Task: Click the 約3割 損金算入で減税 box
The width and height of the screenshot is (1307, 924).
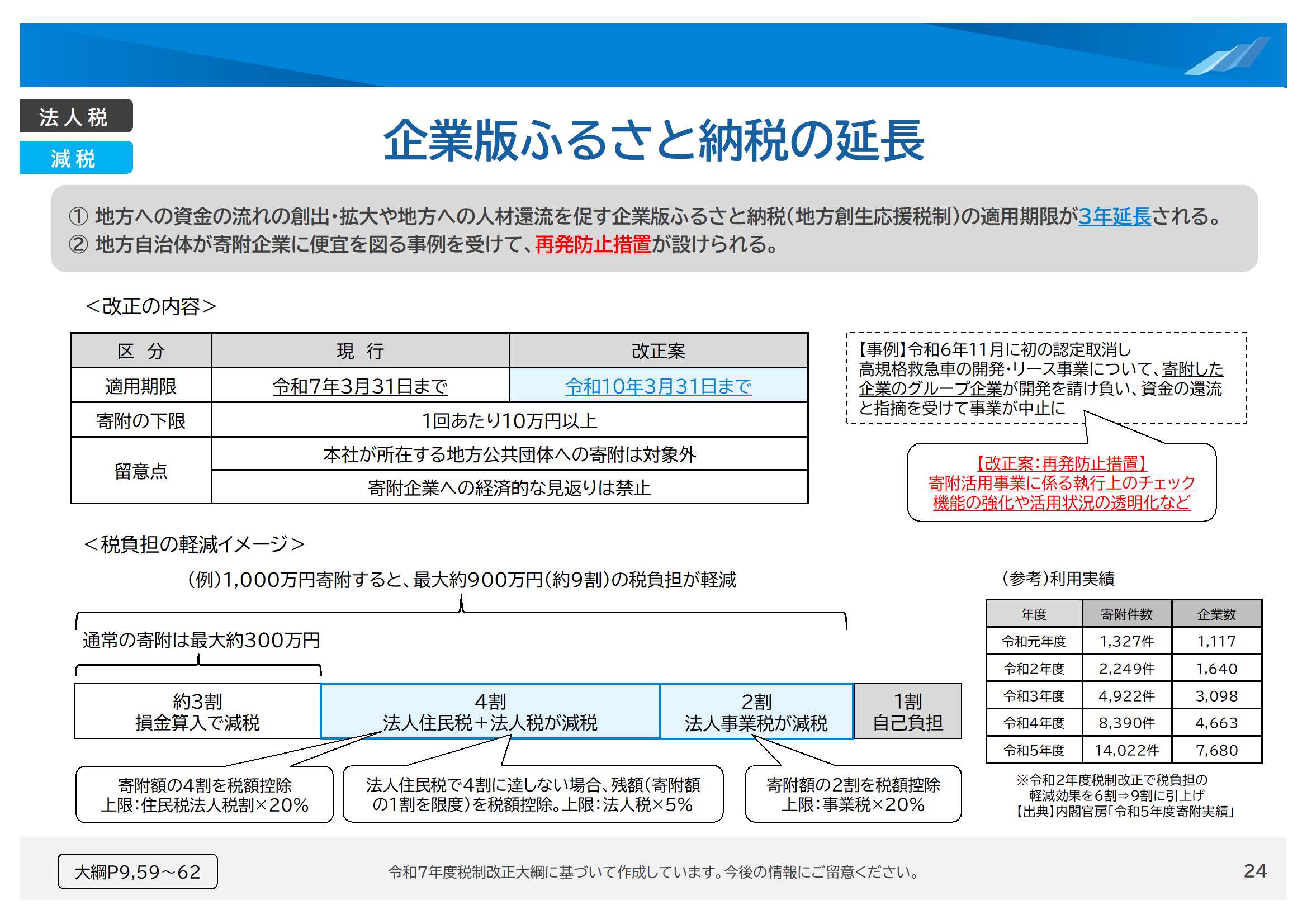Action: [x=197, y=712]
